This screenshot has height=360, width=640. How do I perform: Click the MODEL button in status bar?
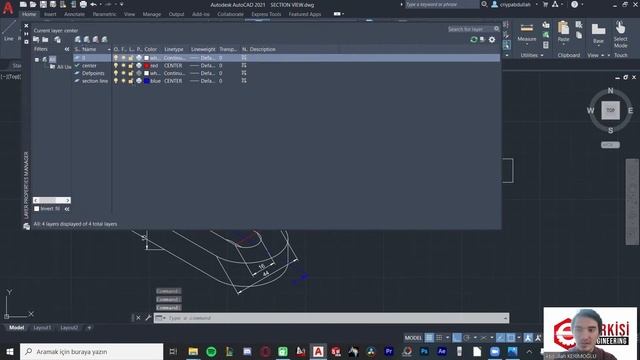[413, 338]
